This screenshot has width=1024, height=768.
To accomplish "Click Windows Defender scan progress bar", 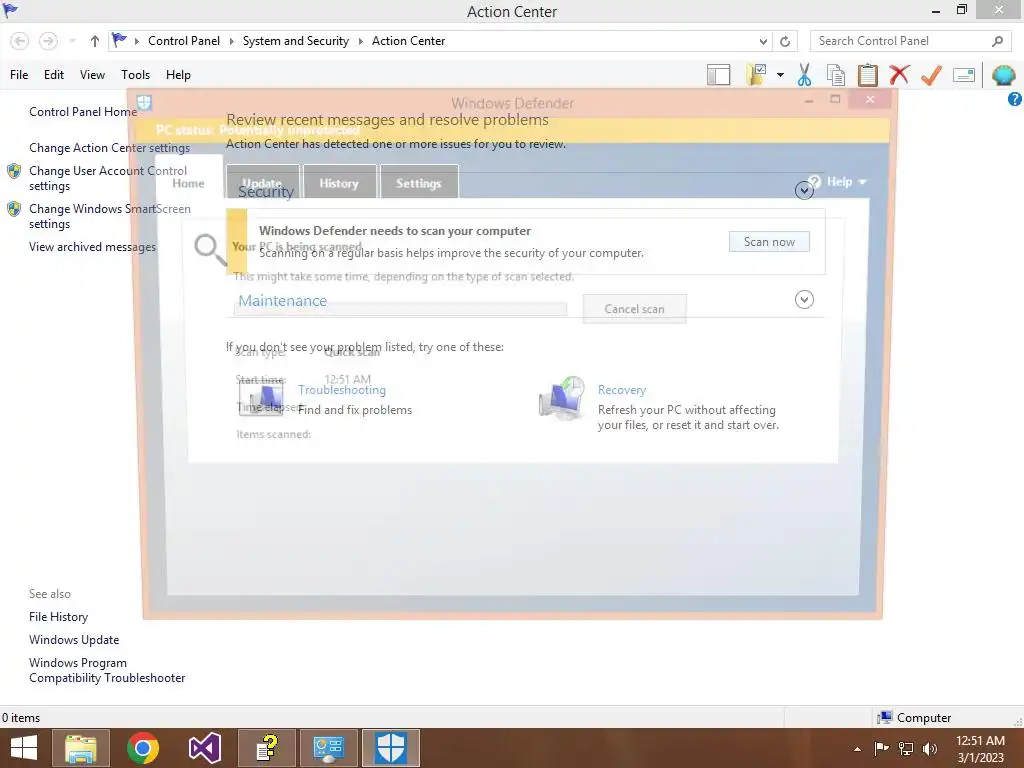I will click(400, 309).
